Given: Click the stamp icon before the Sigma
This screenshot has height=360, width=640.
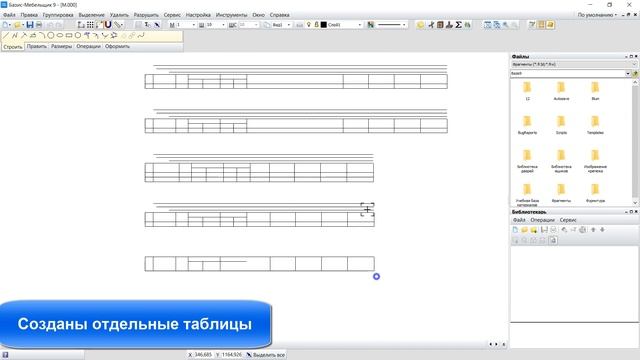Looking at the screenshot, I should pyautogui.click(x=449, y=25).
